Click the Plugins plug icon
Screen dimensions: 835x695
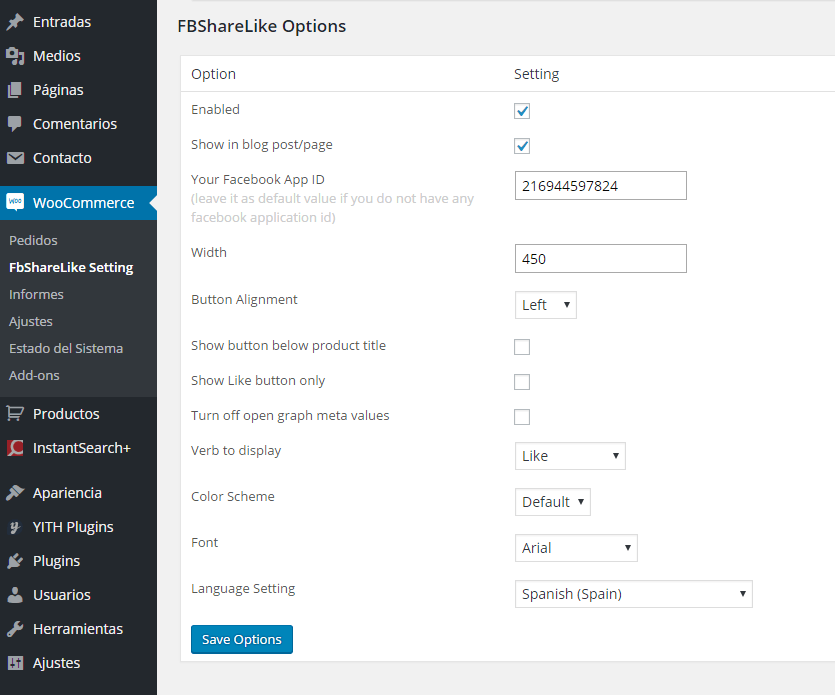[x=15, y=561]
